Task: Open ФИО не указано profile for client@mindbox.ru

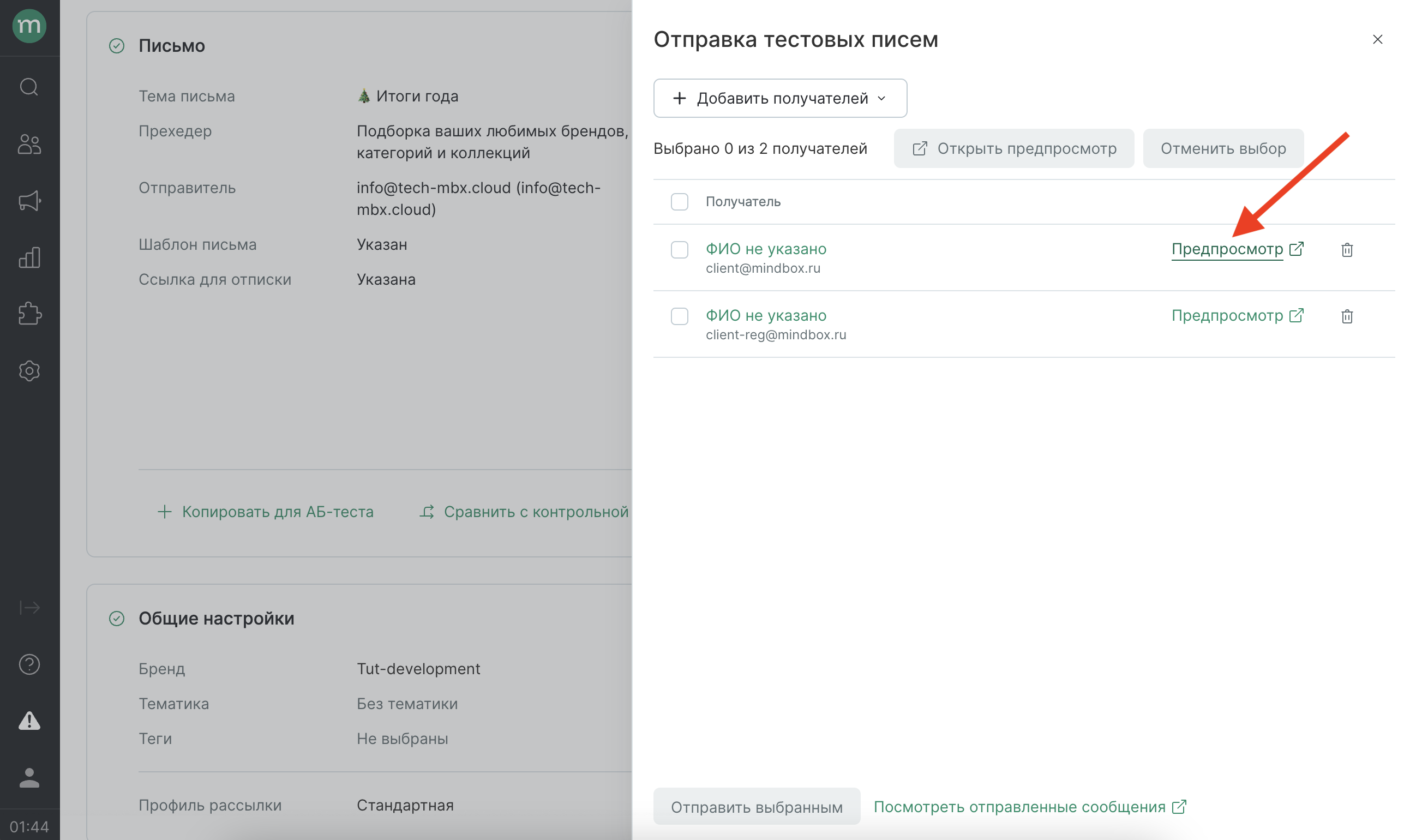Action: pyautogui.click(x=766, y=249)
